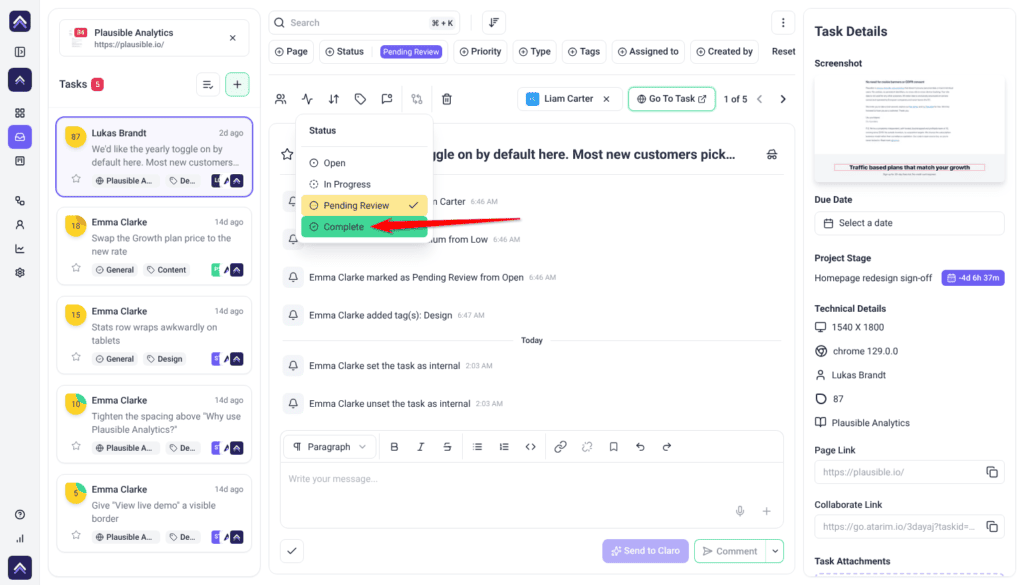Click the integration sync icon in toolbar
The width and height of the screenshot is (1024, 585).
pyautogui.click(x=417, y=99)
